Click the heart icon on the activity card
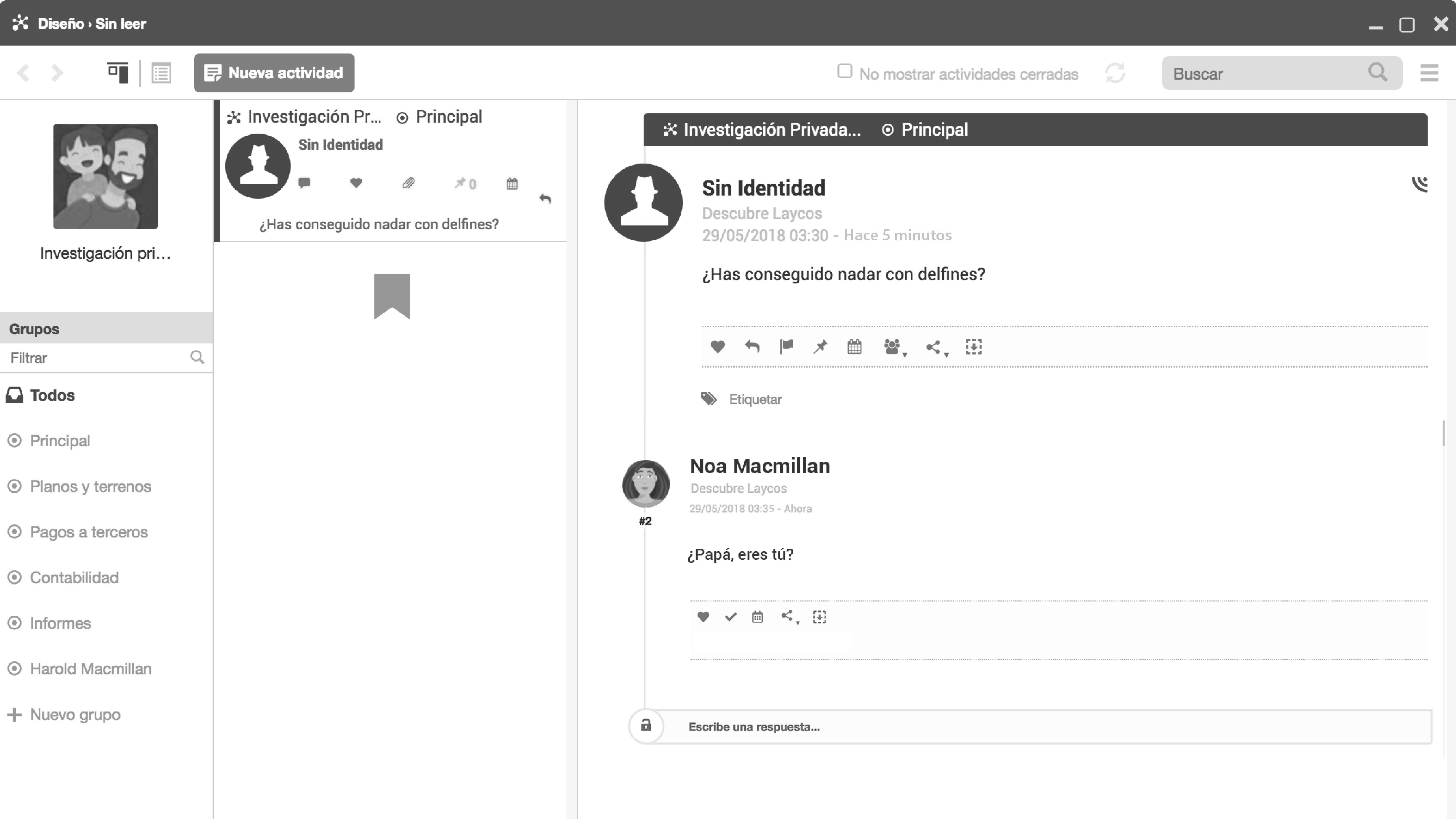 [356, 183]
